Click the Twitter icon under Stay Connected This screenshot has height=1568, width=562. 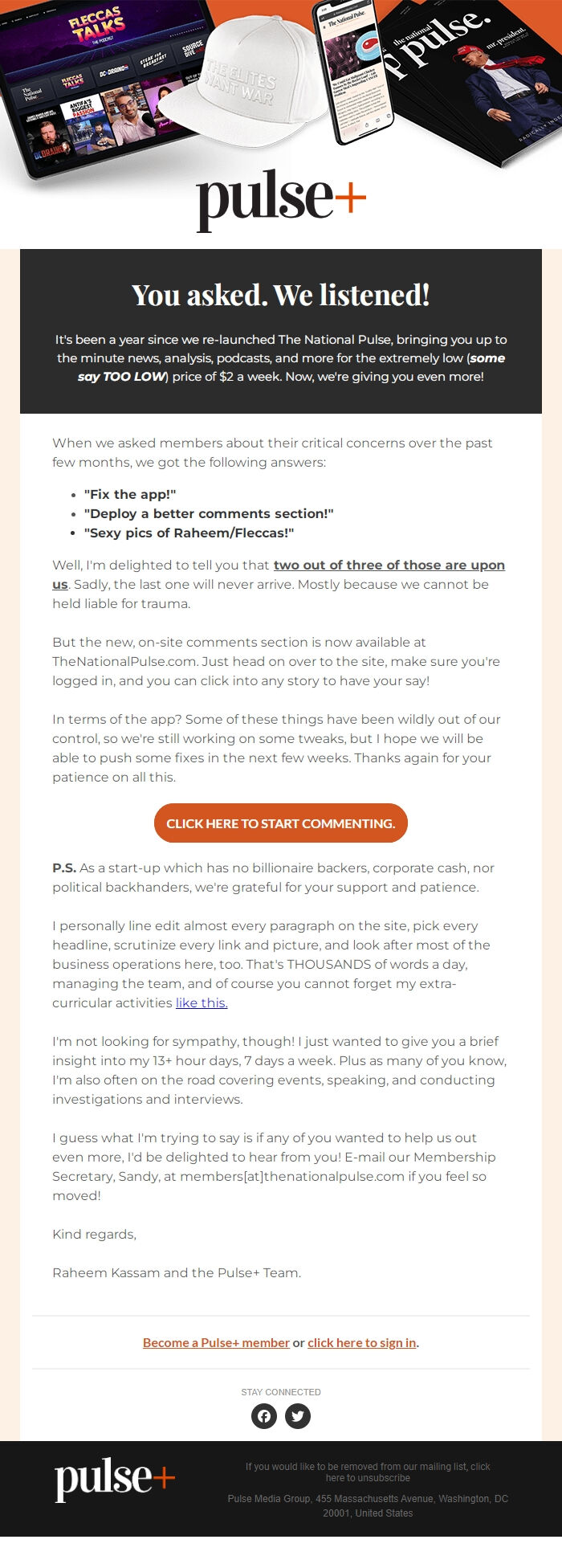(298, 1416)
